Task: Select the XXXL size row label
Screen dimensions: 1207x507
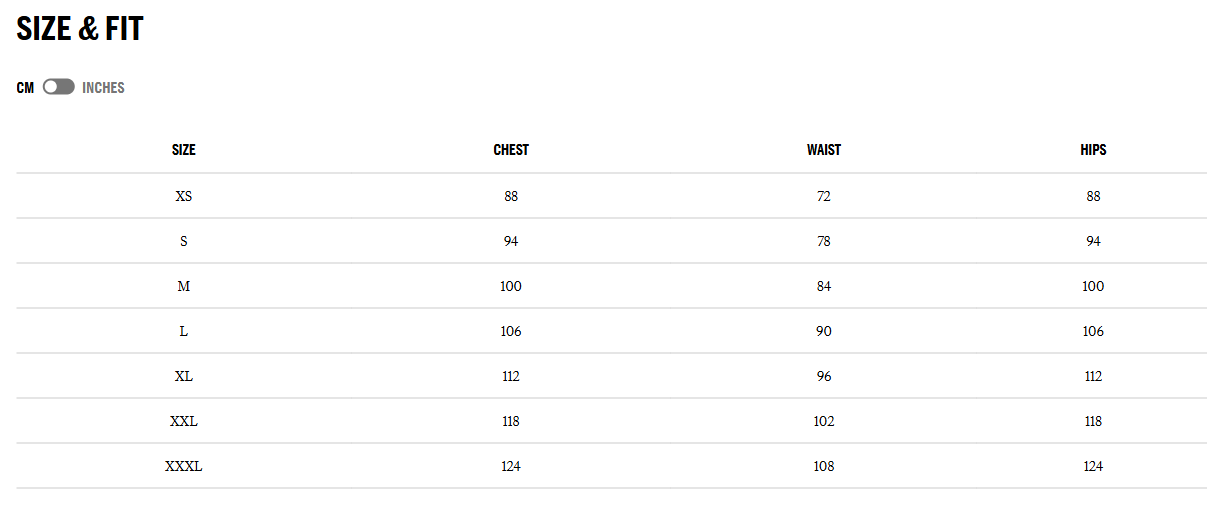Action: click(x=184, y=466)
